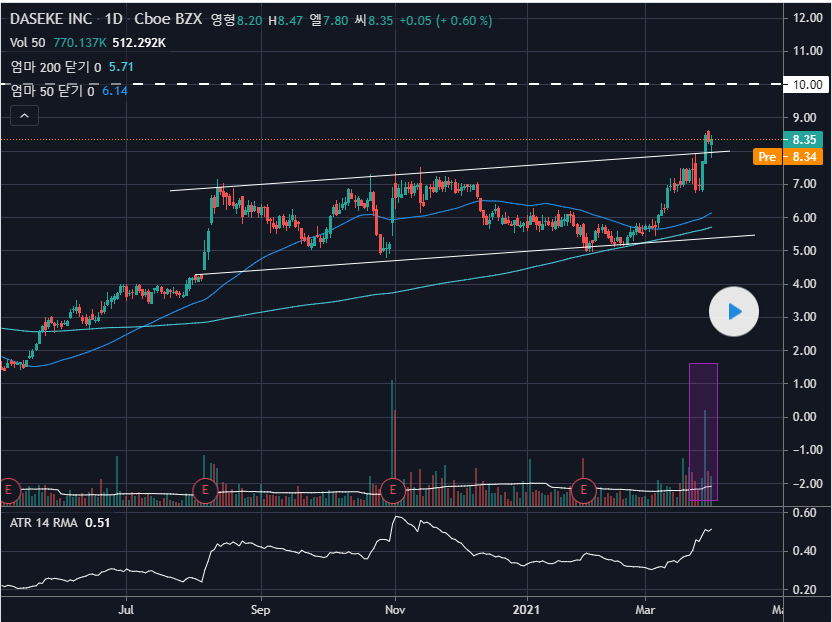Open the earnings marker between 2021 and Mar
Viewport: 832px width, 622px height.
point(584,490)
